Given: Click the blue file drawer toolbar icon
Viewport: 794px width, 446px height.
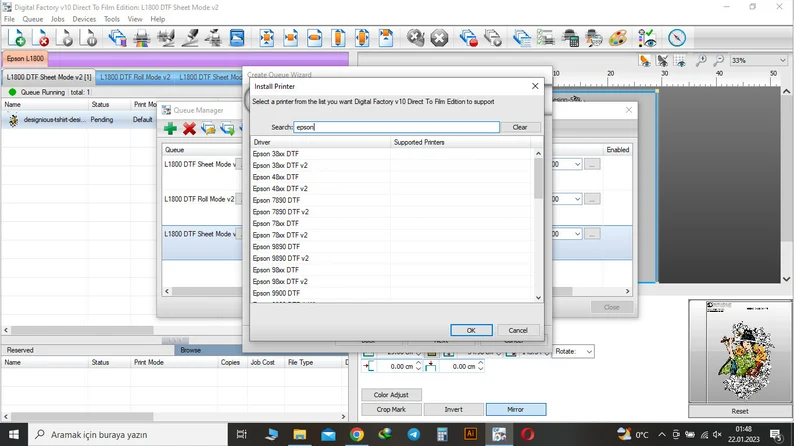Looking at the screenshot, I should click(237, 38).
